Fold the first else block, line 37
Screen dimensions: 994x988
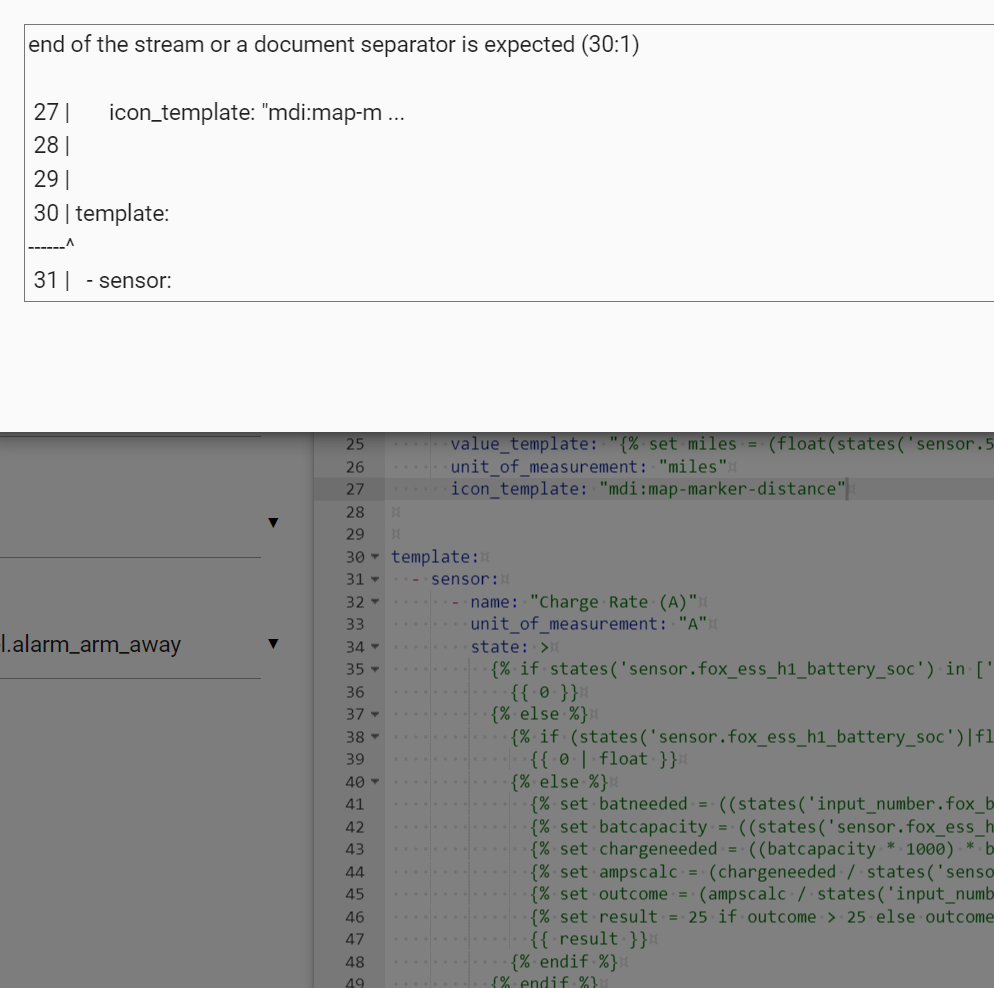pyautogui.click(x=376, y=714)
